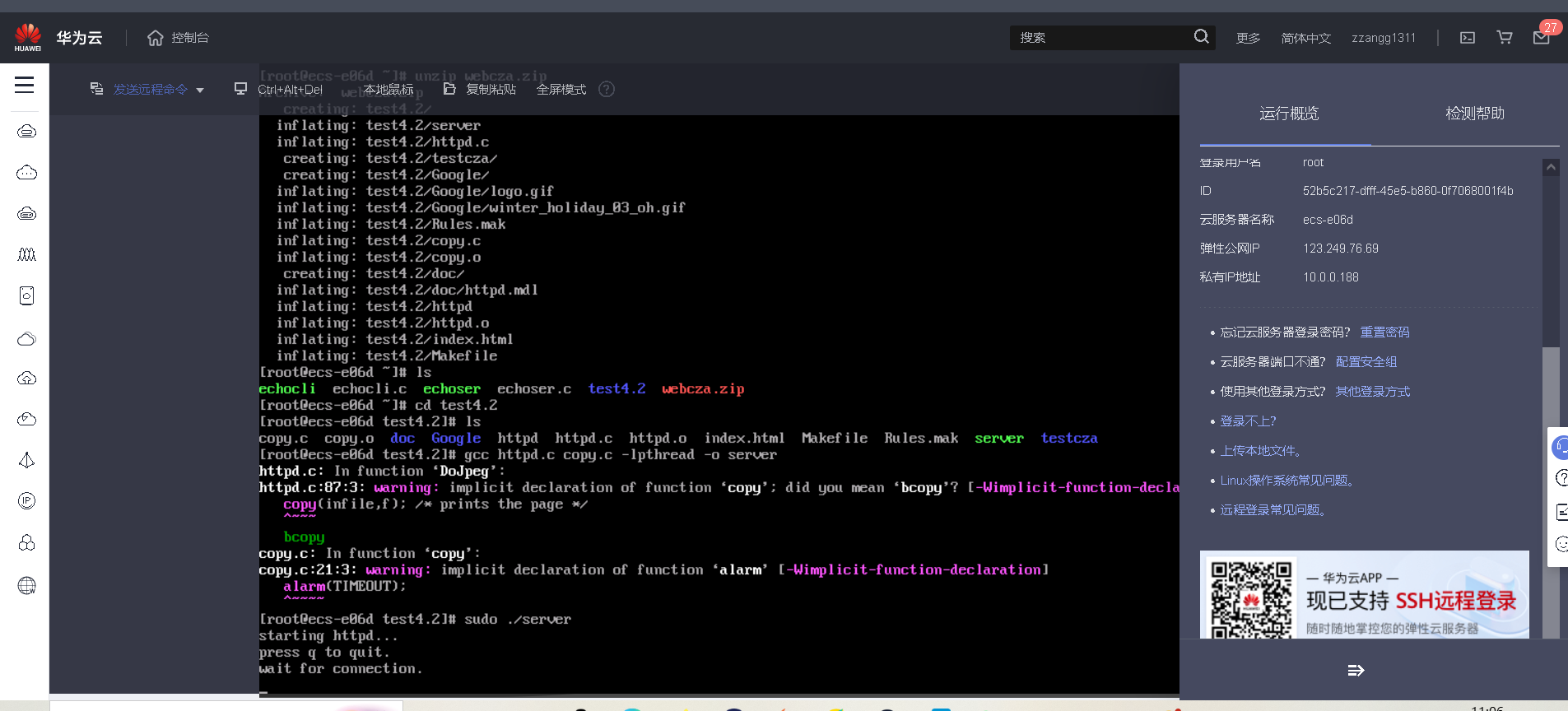The image size is (1568, 711).
Task: Open the floating feedback edit icon
Action: 1561,512
